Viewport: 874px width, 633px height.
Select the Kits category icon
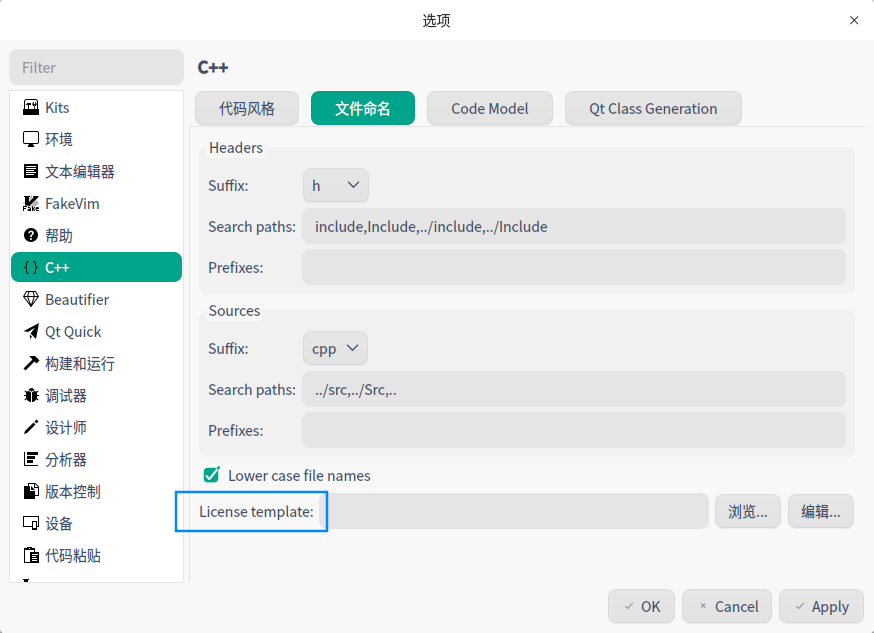pyautogui.click(x=31, y=108)
